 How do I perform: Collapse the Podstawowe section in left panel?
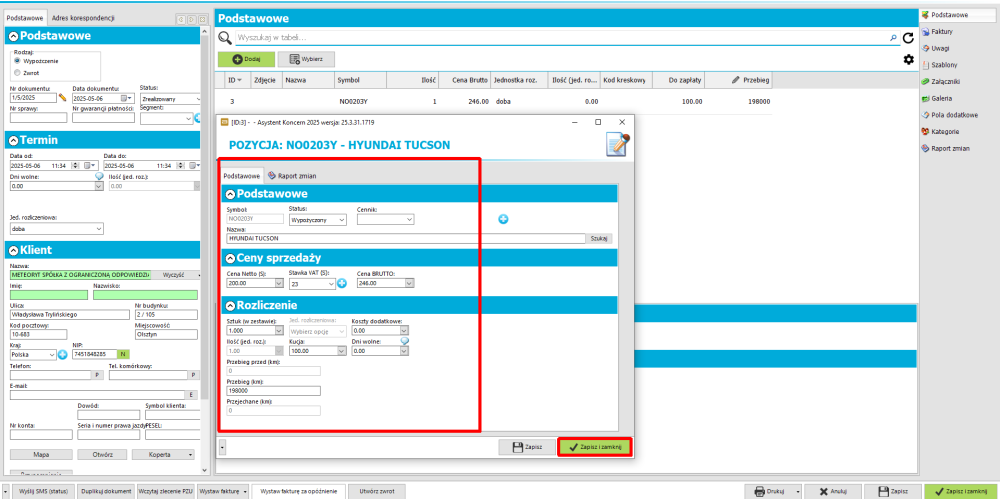tap(13, 36)
